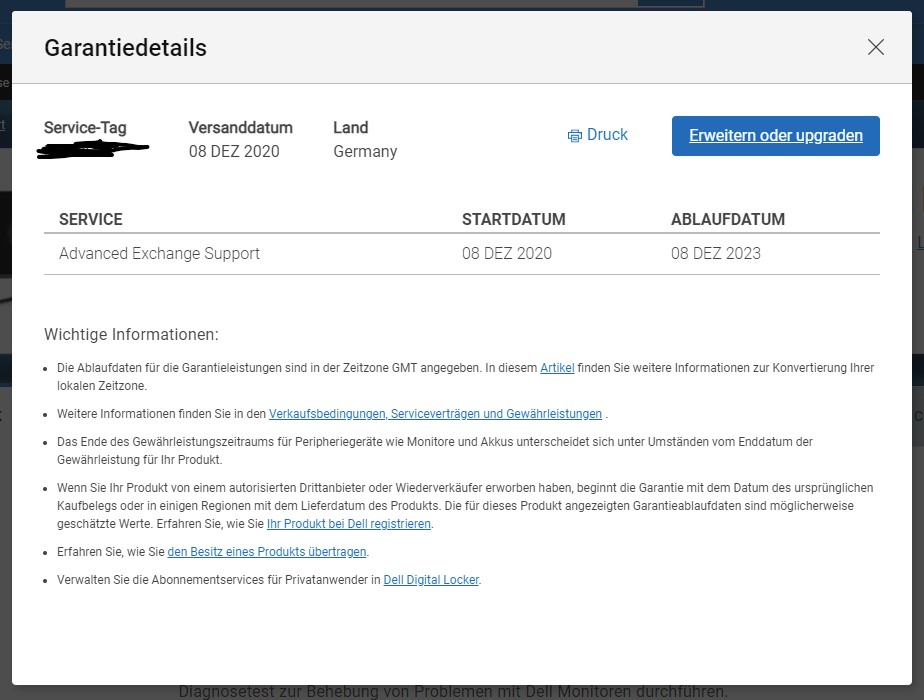Click the expiry date 08 DEZ 2023
The width and height of the screenshot is (924, 700).
[x=715, y=253]
